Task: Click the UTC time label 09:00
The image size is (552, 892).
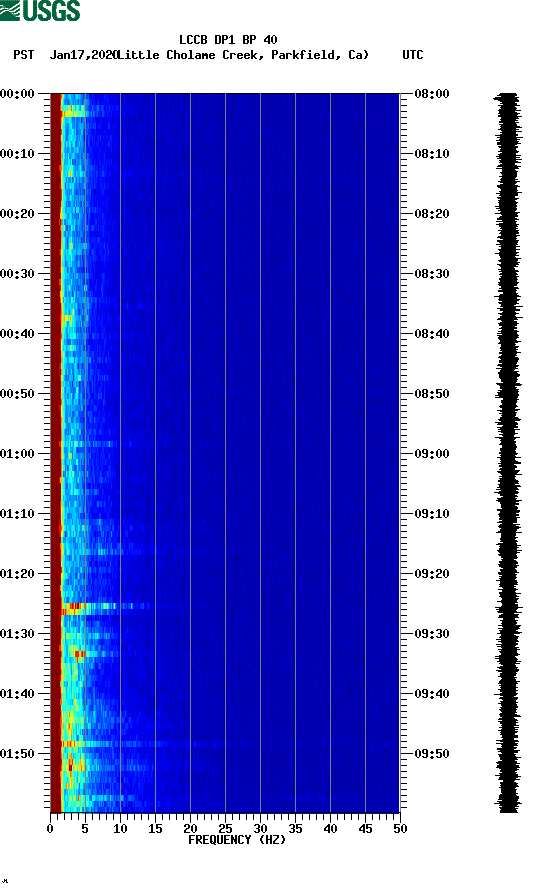Action: point(432,454)
